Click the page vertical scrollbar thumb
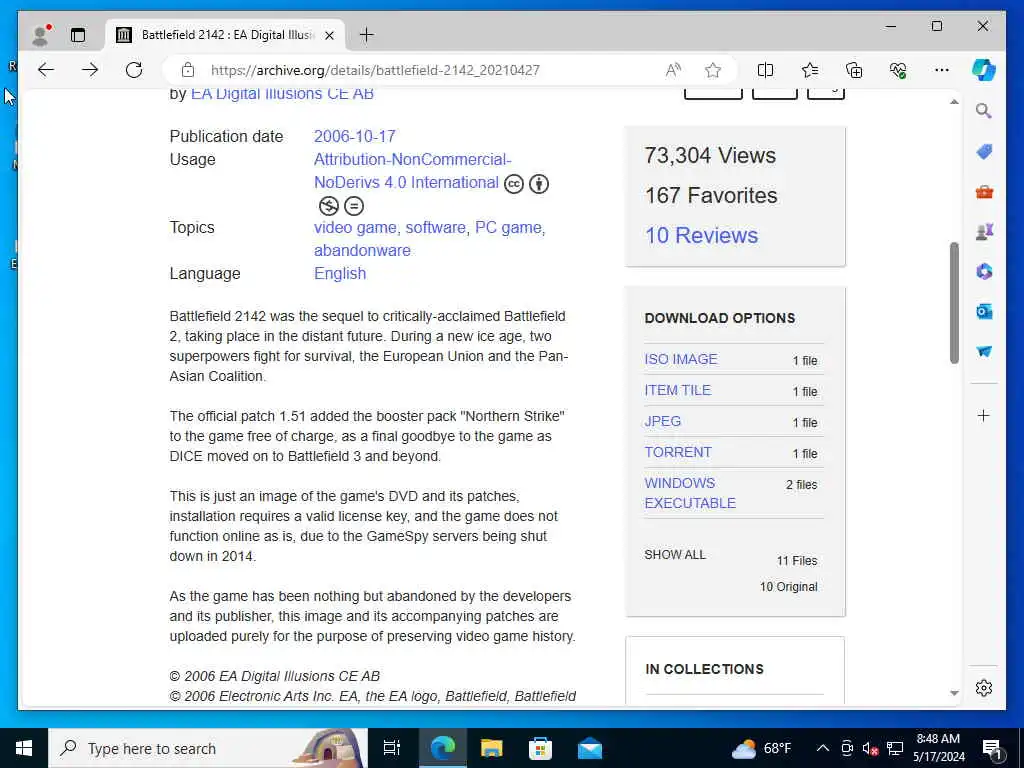 pyautogui.click(x=954, y=303)
